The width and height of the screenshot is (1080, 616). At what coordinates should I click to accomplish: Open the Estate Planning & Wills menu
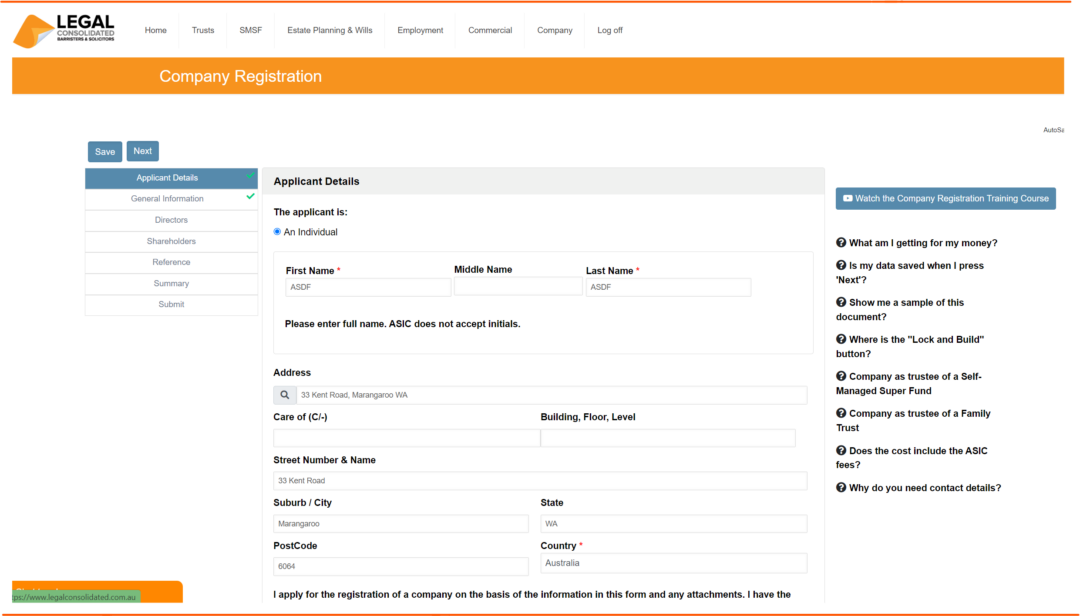pos(329,30)
